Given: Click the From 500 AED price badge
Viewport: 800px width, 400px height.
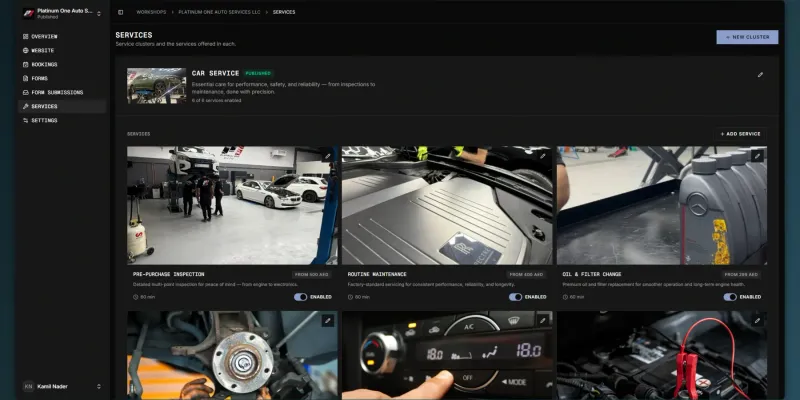Looking at the screenshot, I should (311, 274).
